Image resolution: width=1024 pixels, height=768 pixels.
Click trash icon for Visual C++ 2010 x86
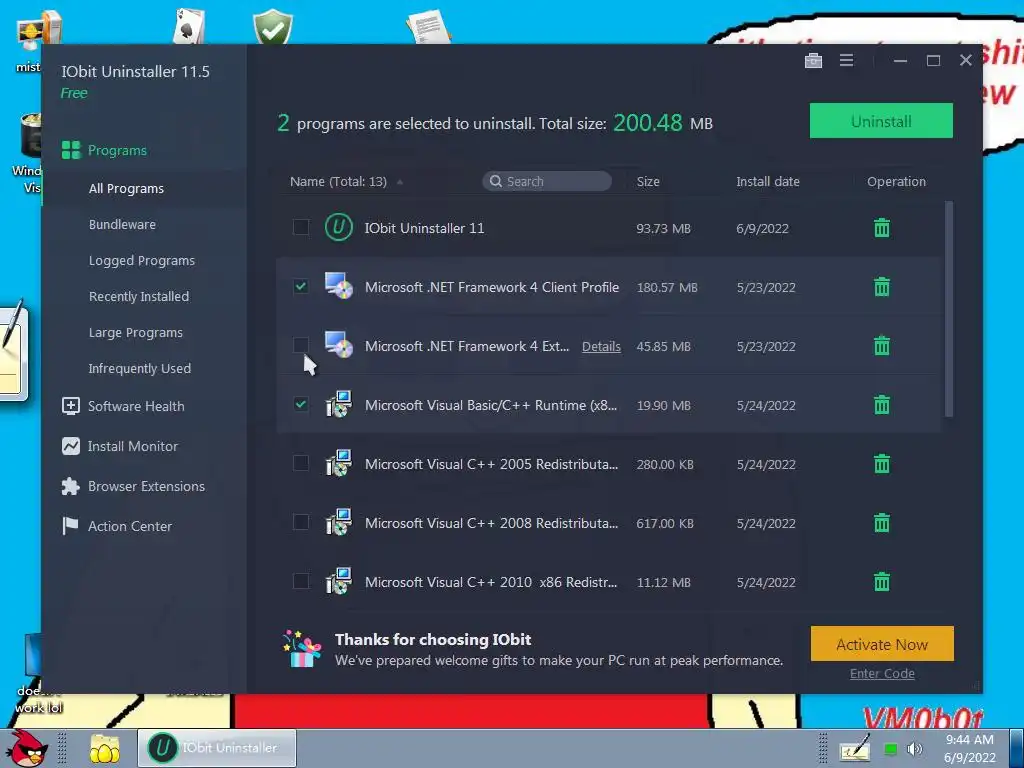(x=882, y=581)
